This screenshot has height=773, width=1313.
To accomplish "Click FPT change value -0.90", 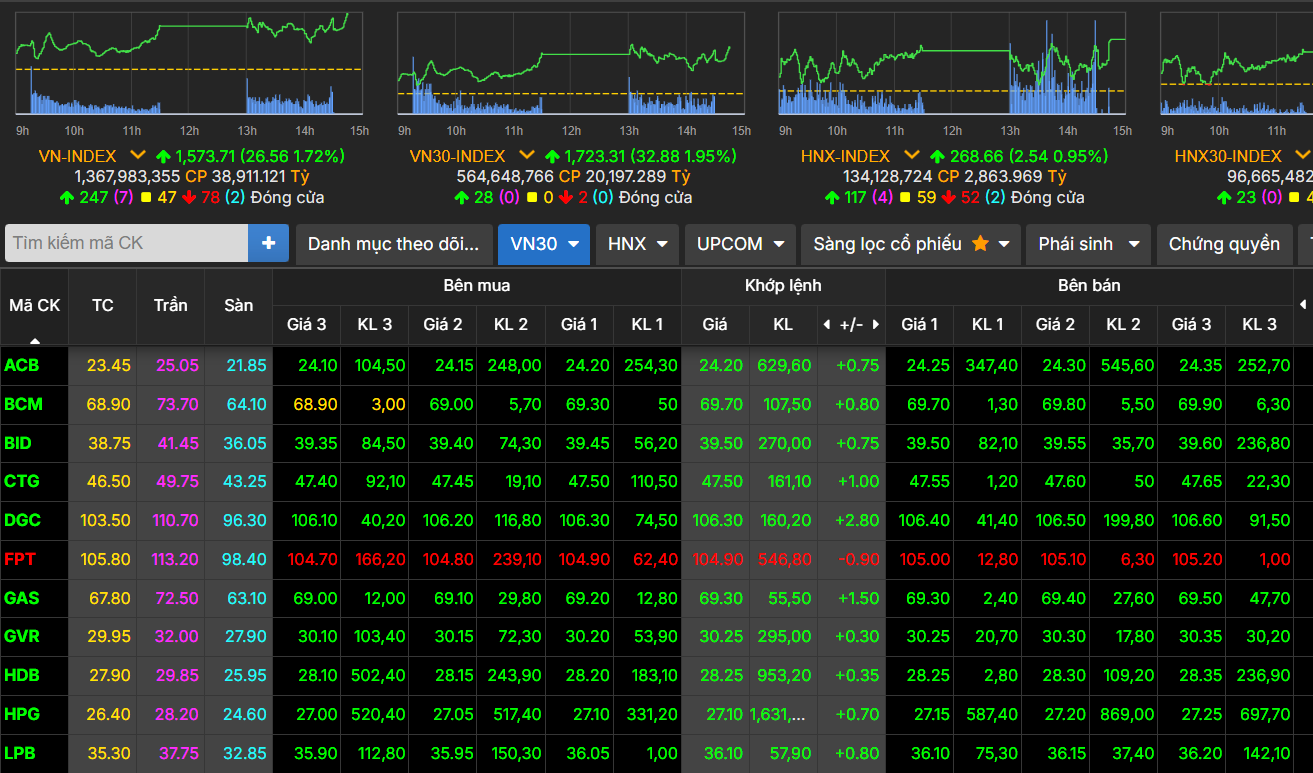I will [x=858, y=559].
